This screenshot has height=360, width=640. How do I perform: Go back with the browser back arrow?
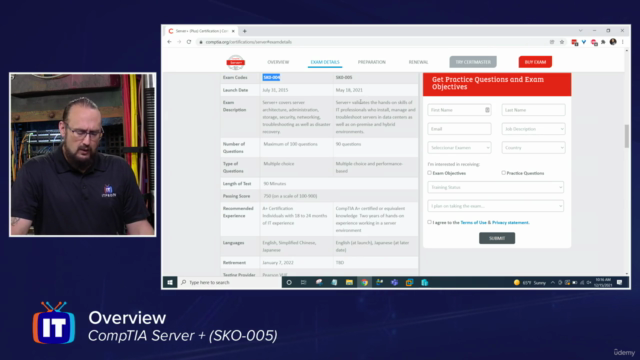(x=169, y=42)
